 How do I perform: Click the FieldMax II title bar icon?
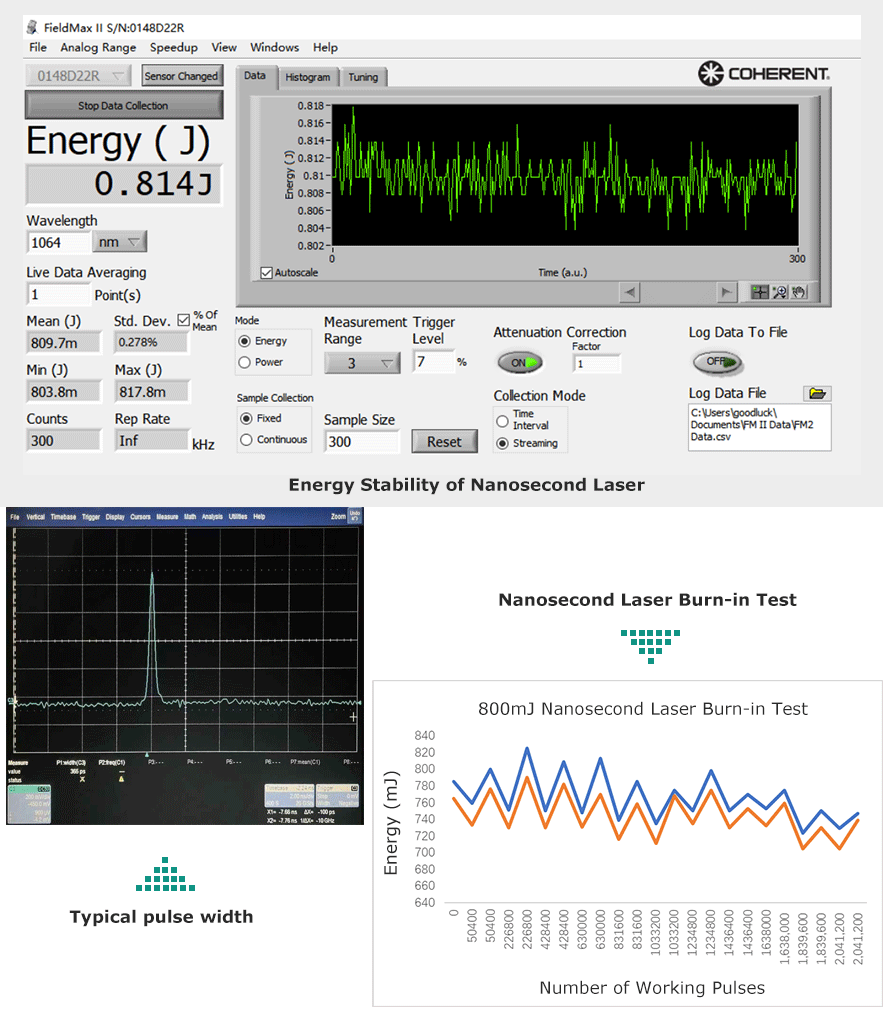pyautogui.click(x=31, y=27)
